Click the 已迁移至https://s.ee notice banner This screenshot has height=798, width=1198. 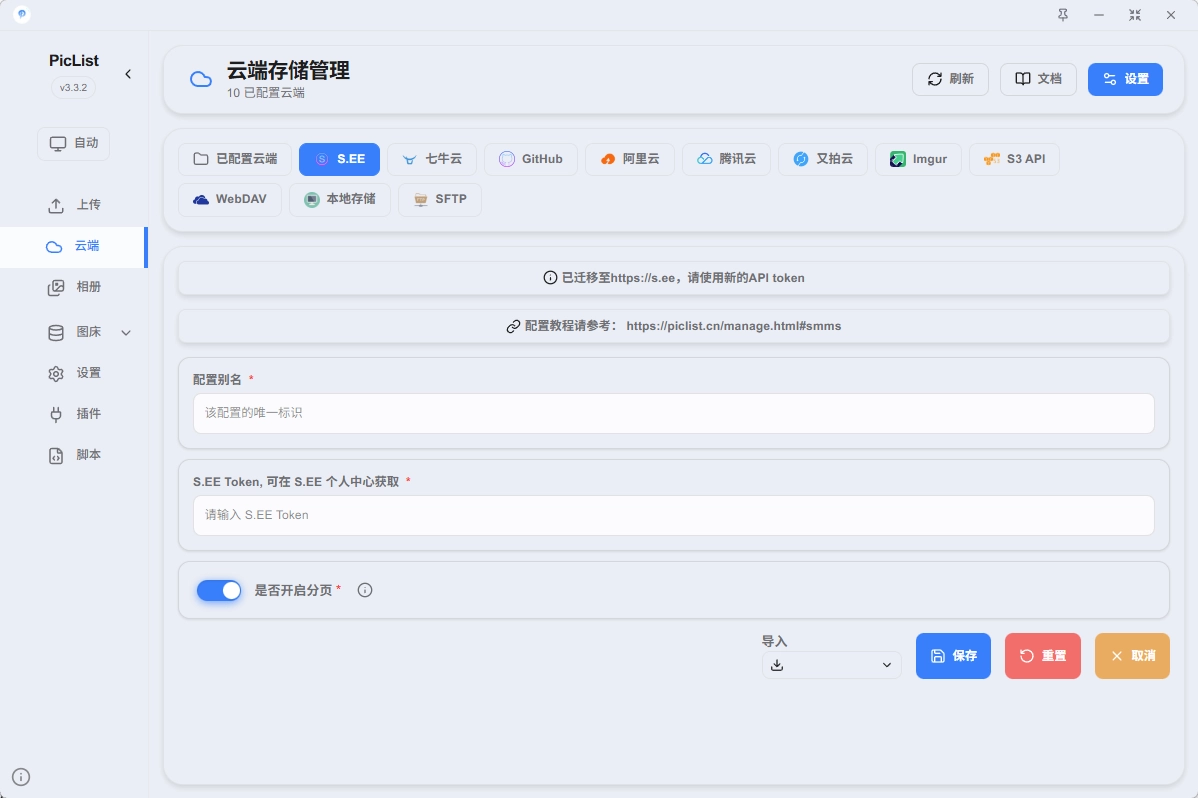pyautogui.click(x=673, y=278)
